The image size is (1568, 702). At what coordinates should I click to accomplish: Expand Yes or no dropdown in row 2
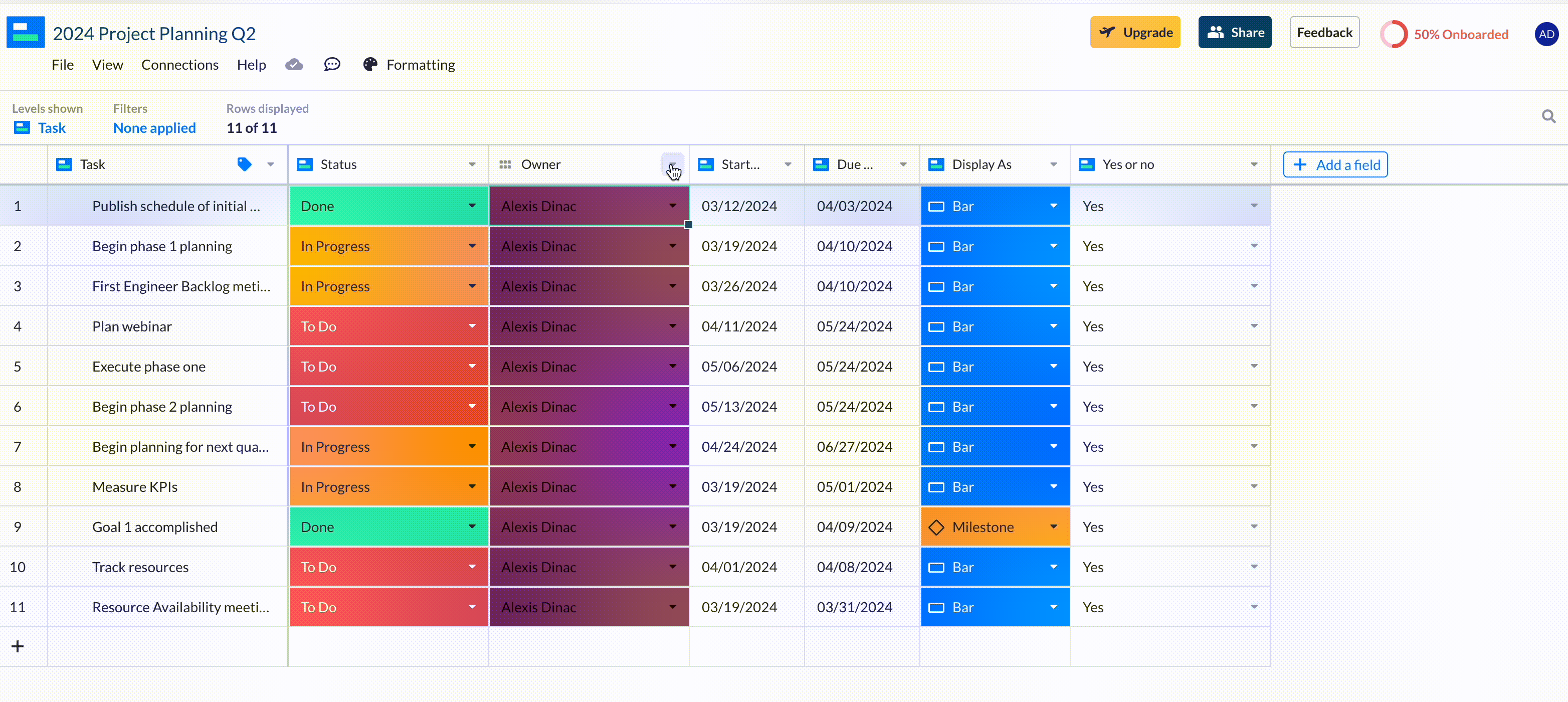(x=1254, y=246)
